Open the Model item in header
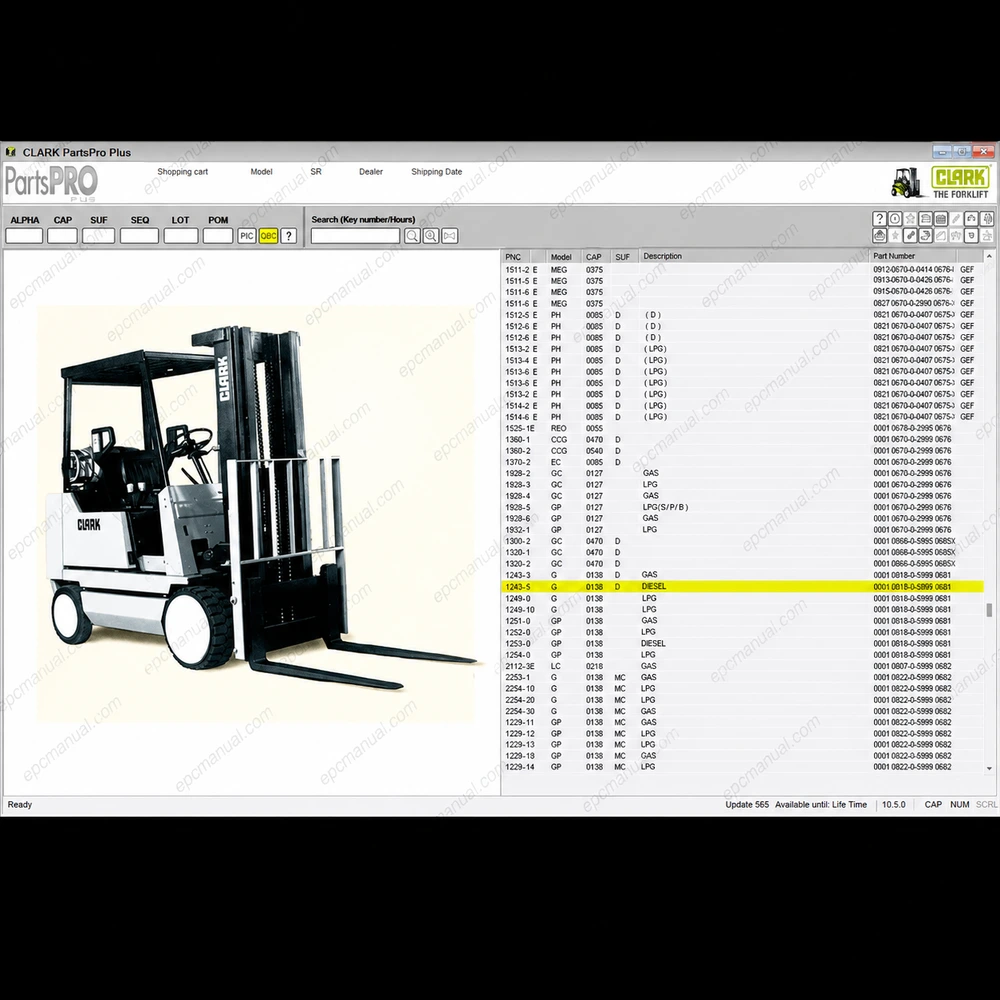The image size is (1000, 1000). coord(261,172)
